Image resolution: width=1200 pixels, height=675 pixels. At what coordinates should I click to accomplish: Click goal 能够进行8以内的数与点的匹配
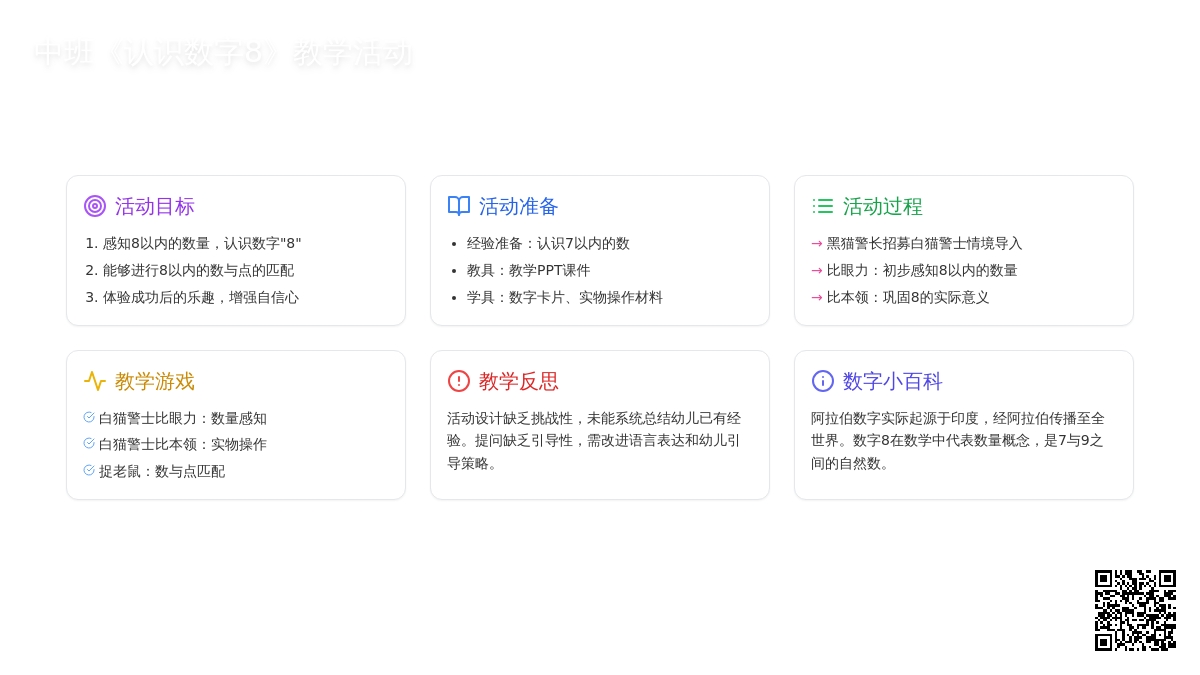(199, 270)
